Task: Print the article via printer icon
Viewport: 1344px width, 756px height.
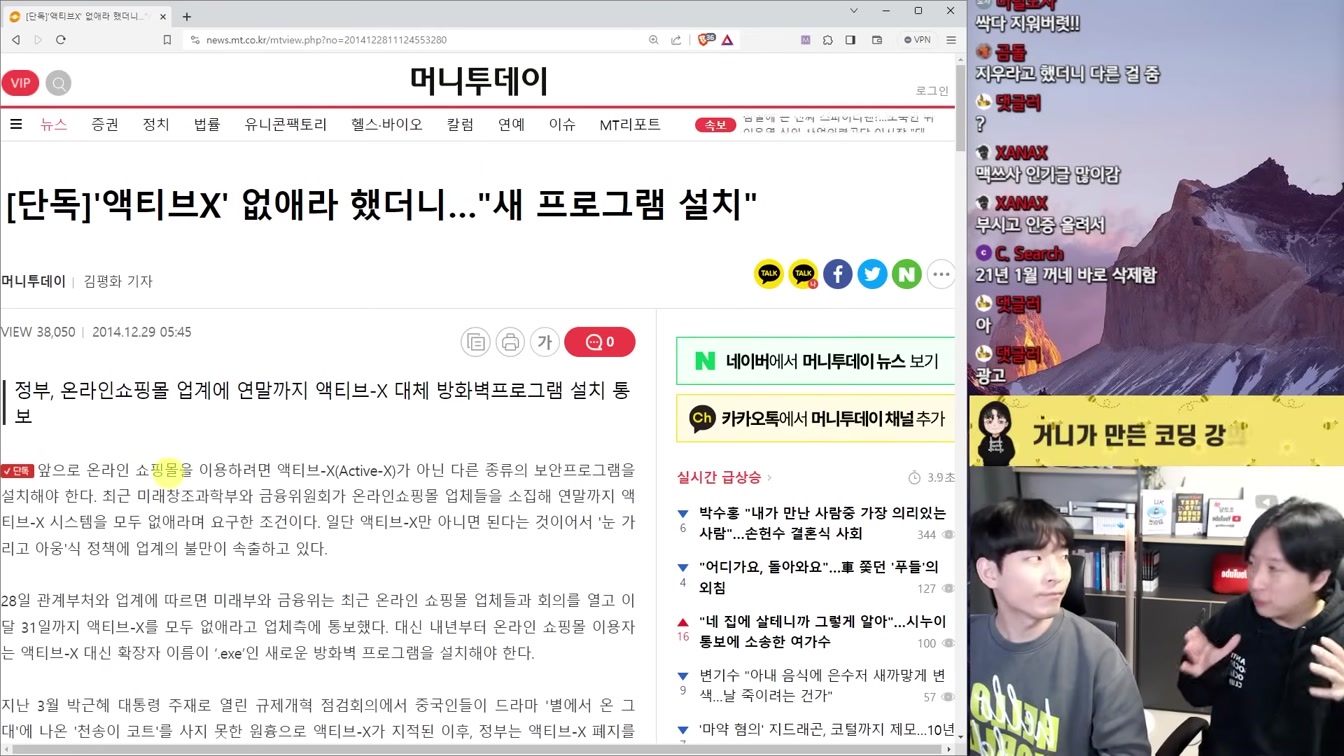Action: click(x=510, y=342)
